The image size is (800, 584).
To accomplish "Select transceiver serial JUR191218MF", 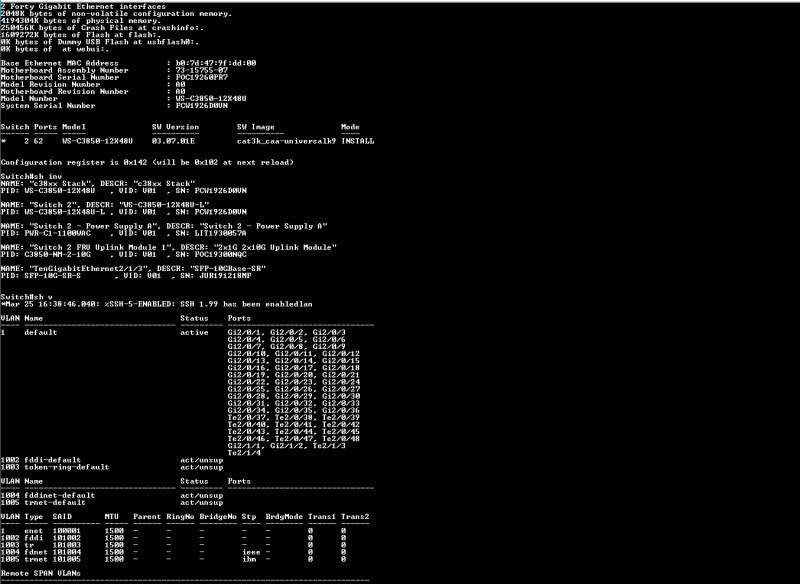I will tap(225, 276).
